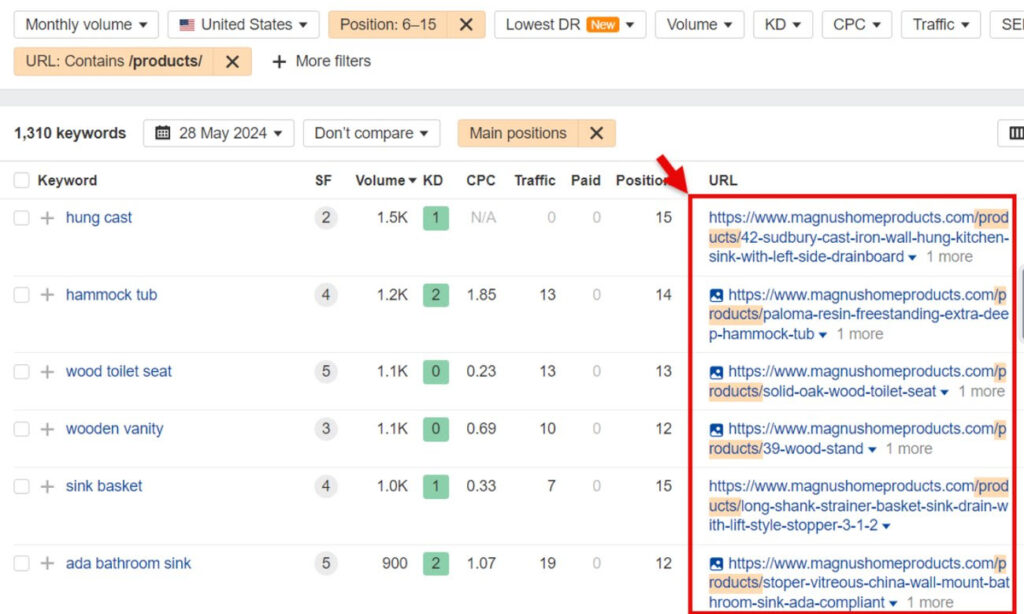Show 1 more URL for wooden vanity
The width and height of the screenshot is (1024, 614).
pyautogui.click(x=908, y=449)
